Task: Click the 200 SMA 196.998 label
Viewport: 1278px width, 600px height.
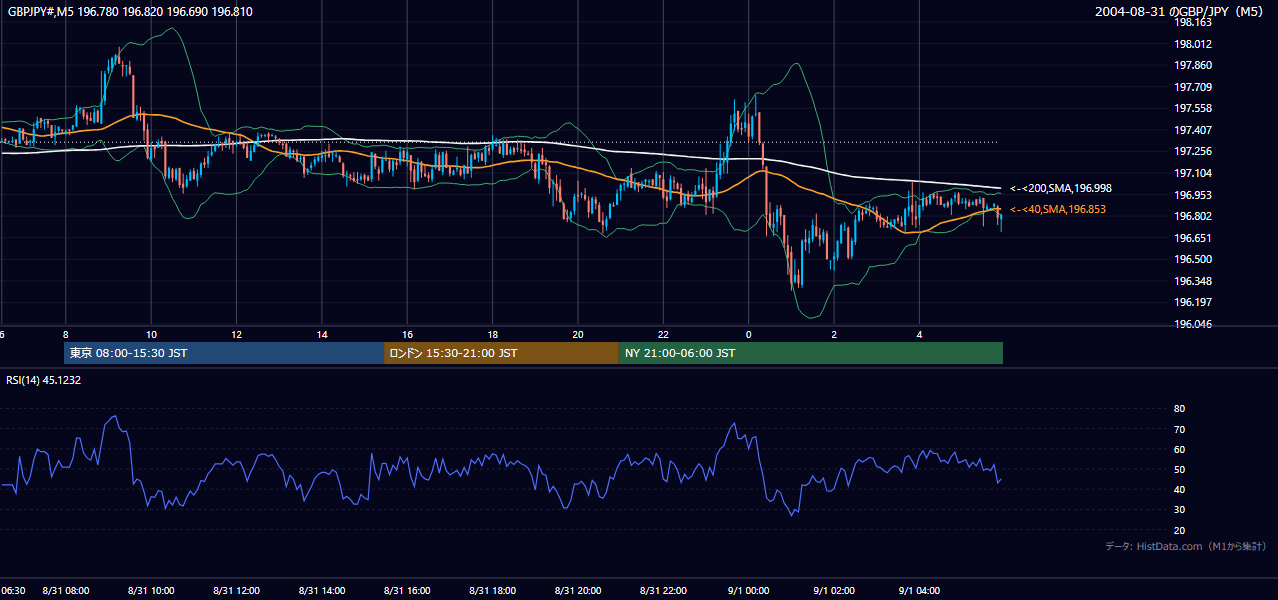Action: 1061,188
